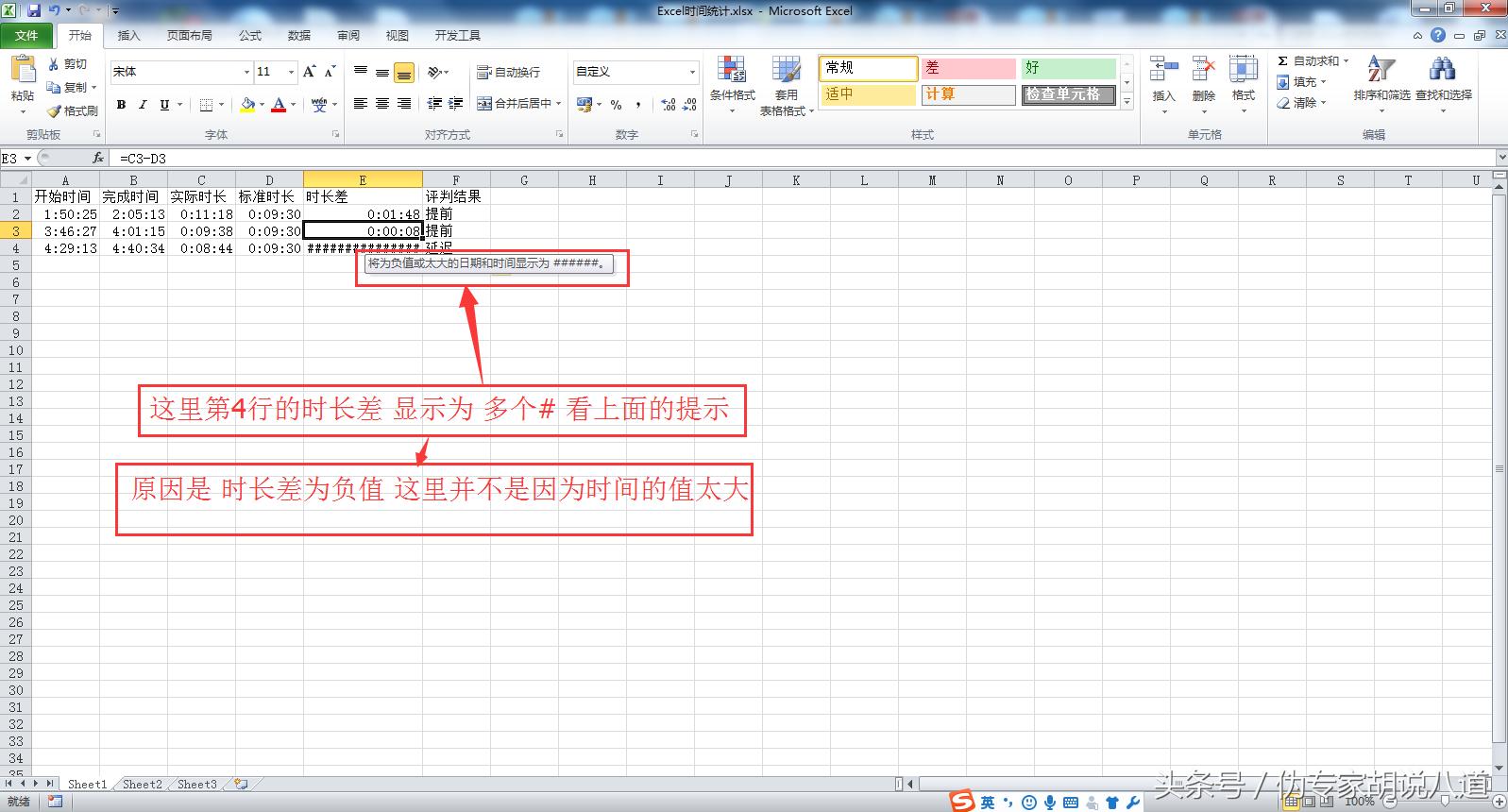Apply percent style to the cell
The width and height of the screenshot is (1508, 812).
tap(616, 105)
